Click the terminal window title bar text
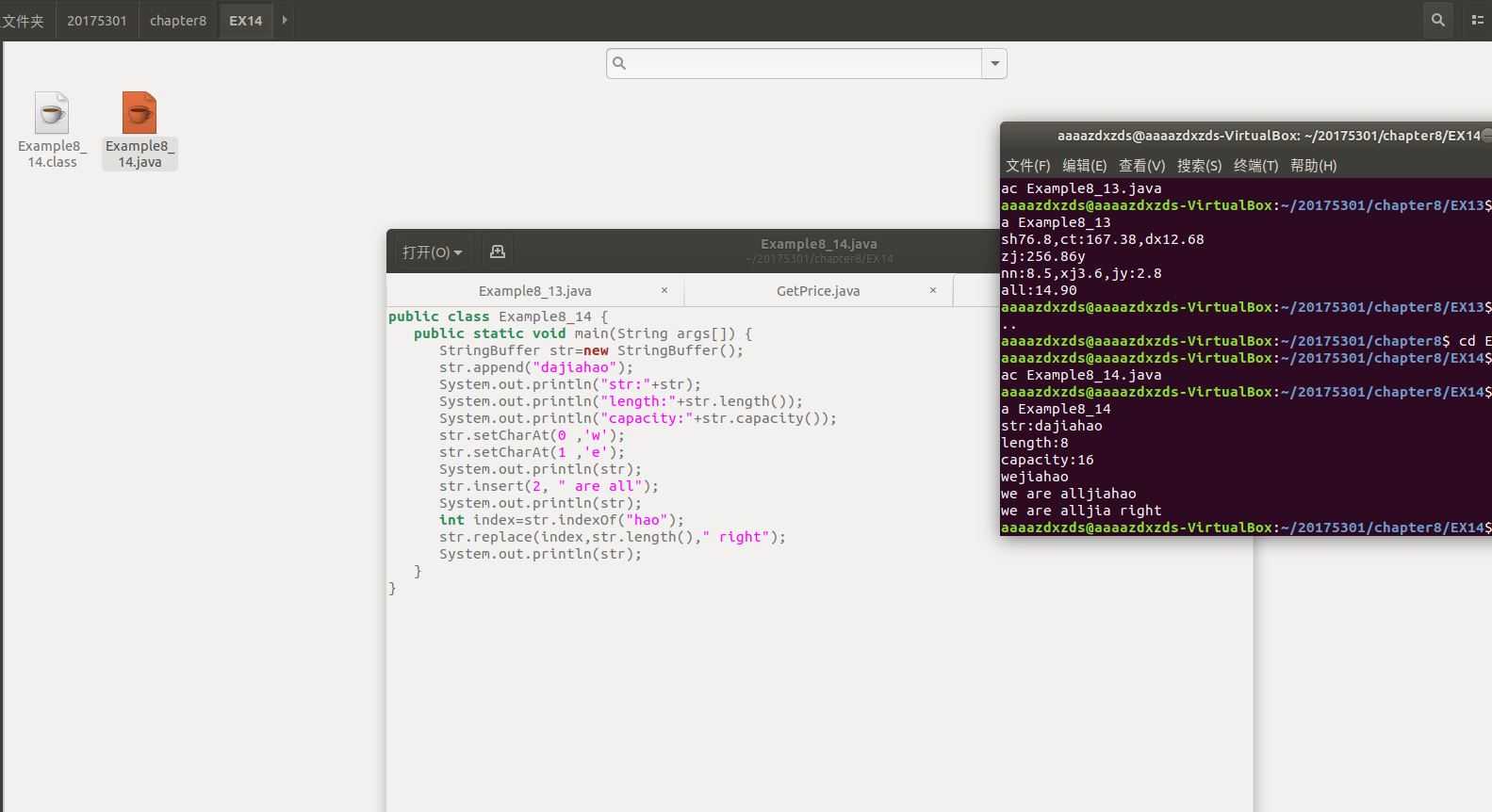Image resolution: width=1492 pixels, height=812 pixels. [1269, 136]
